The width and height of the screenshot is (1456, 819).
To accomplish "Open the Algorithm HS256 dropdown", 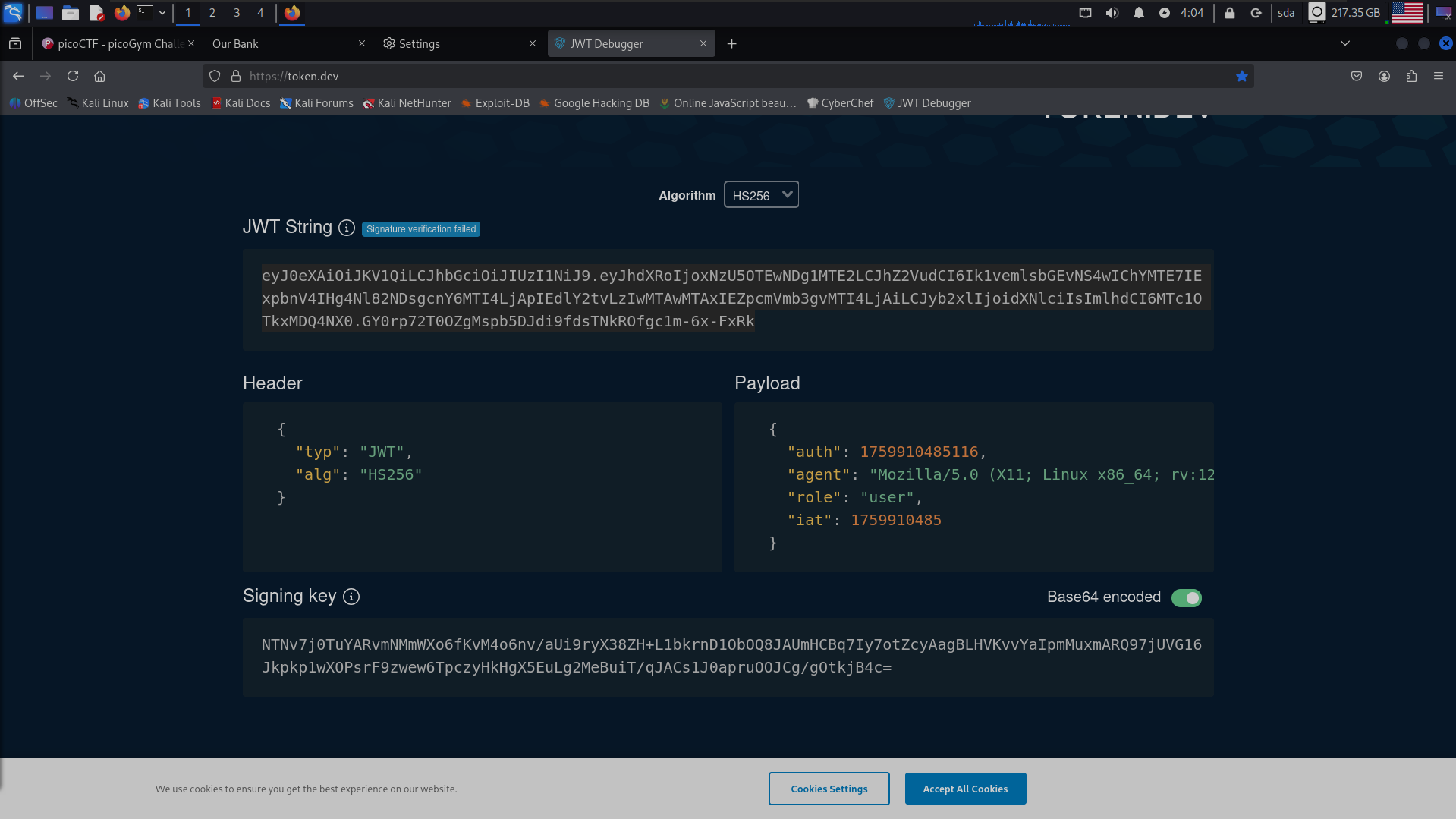I will 761,195.
